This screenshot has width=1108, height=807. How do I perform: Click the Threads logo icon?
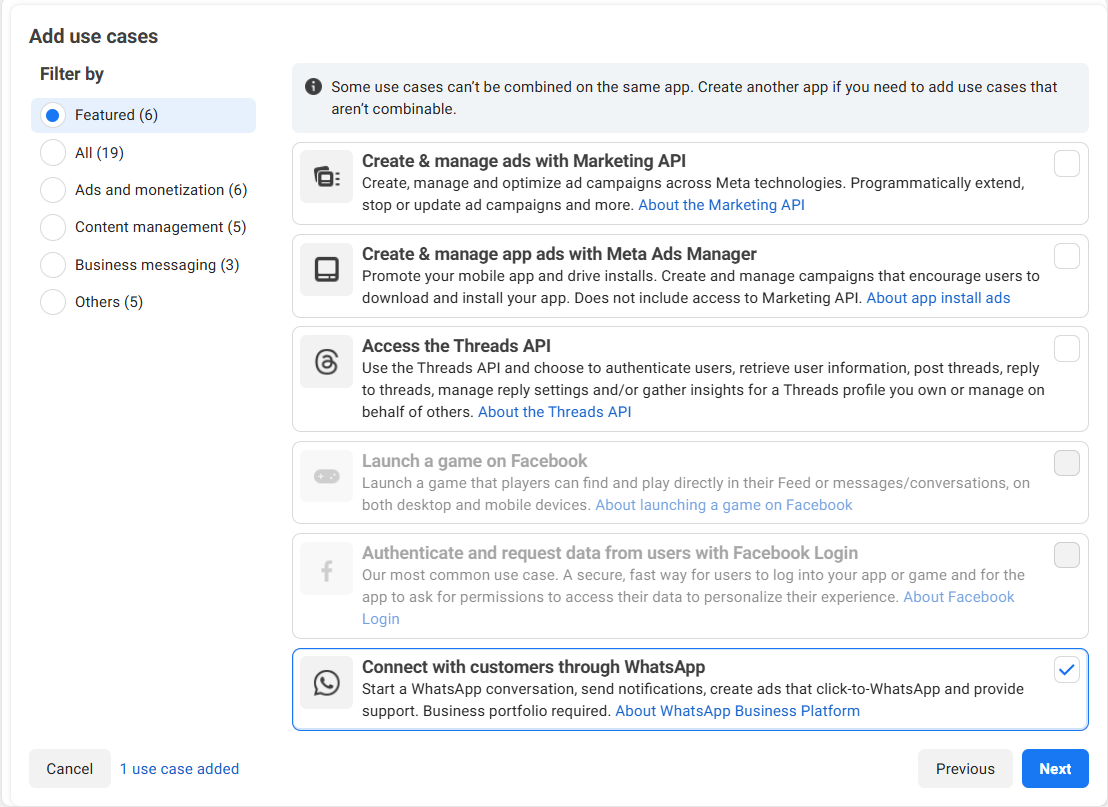pyautogui.click(x=326, y=362)
